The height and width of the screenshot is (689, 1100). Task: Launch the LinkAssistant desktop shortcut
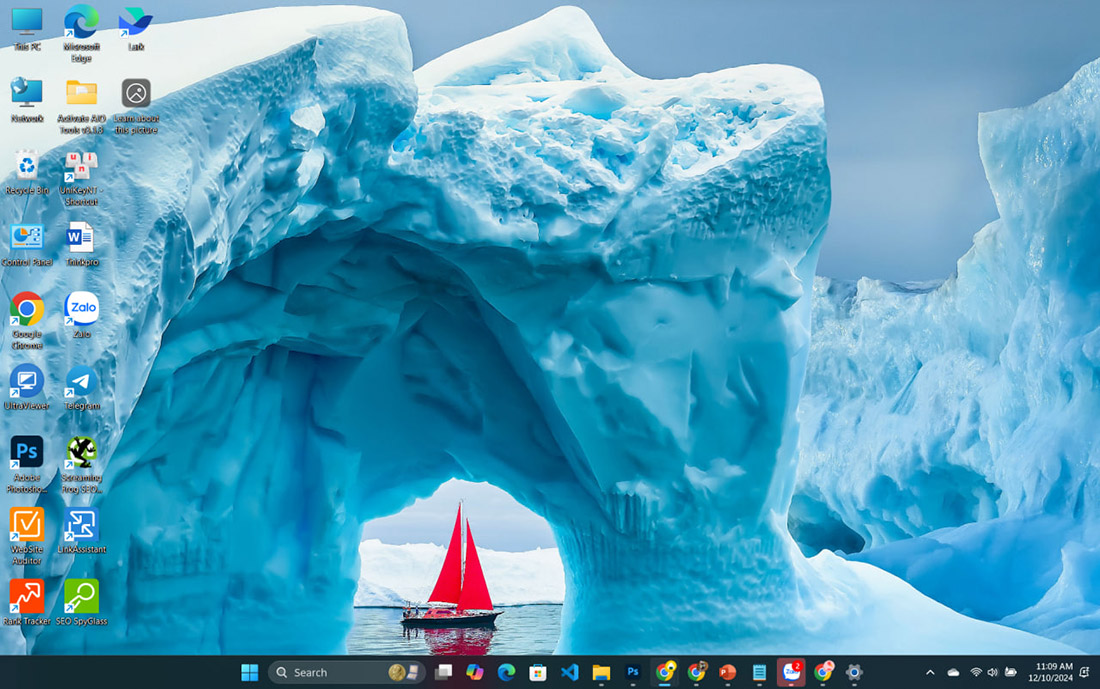pos(82,528)
